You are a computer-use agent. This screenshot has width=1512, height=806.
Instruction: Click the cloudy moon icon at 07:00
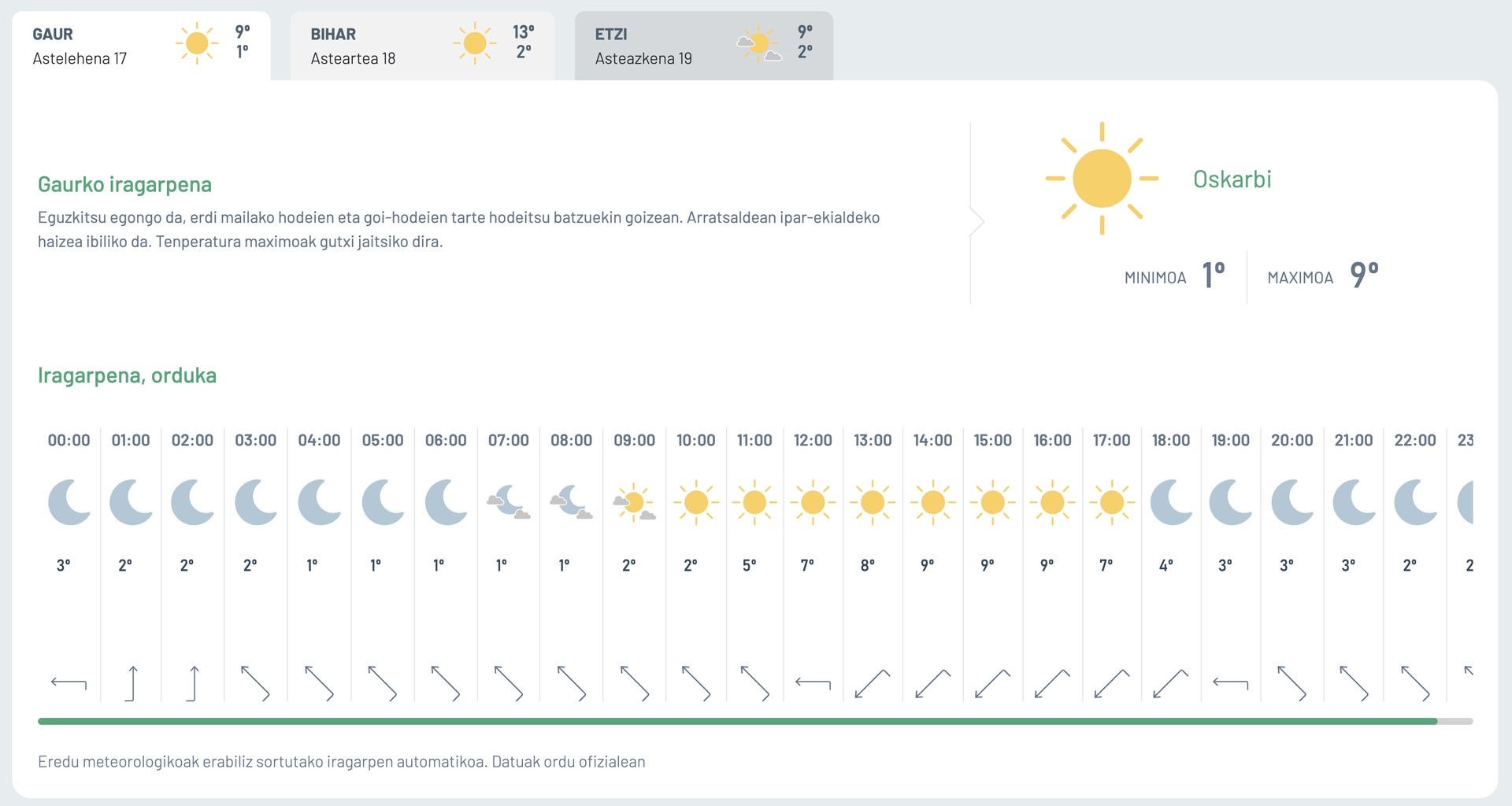point(509,502)
